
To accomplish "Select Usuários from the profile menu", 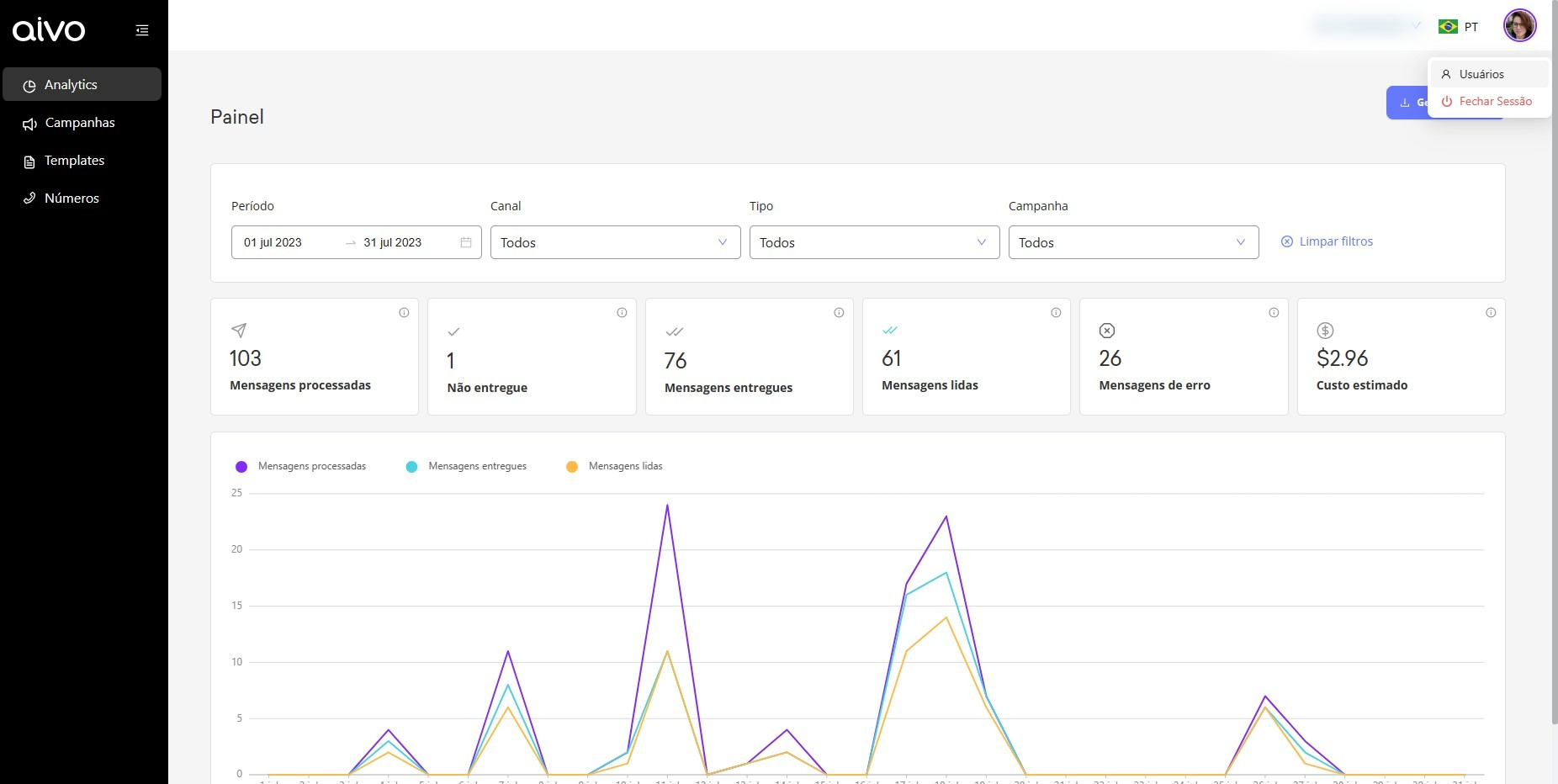I will [x=1481, y=74].
